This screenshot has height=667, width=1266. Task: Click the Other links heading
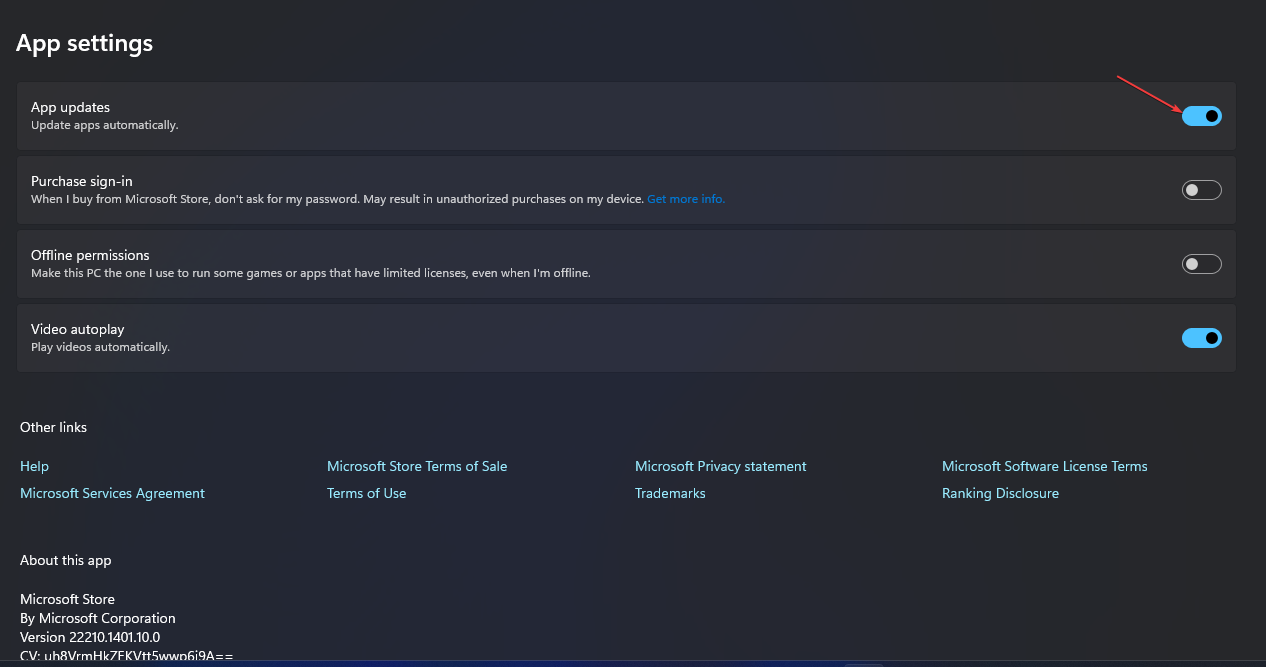(53, 427)
